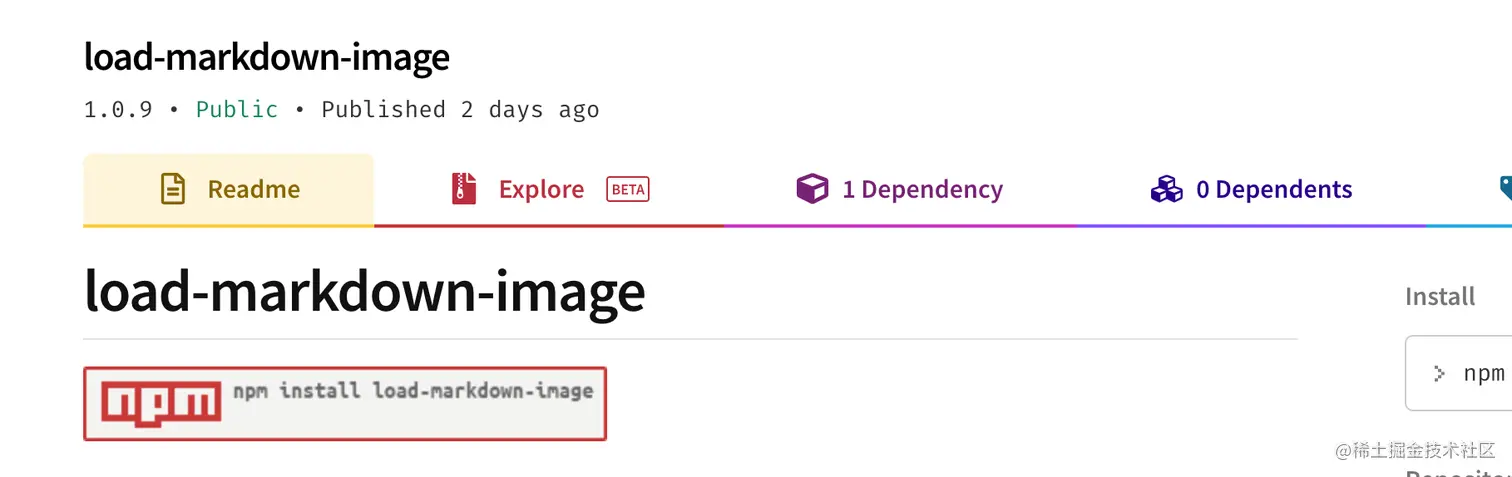Click the green Public label
This screenshot has width=1512, height=477.
[236, 109]
